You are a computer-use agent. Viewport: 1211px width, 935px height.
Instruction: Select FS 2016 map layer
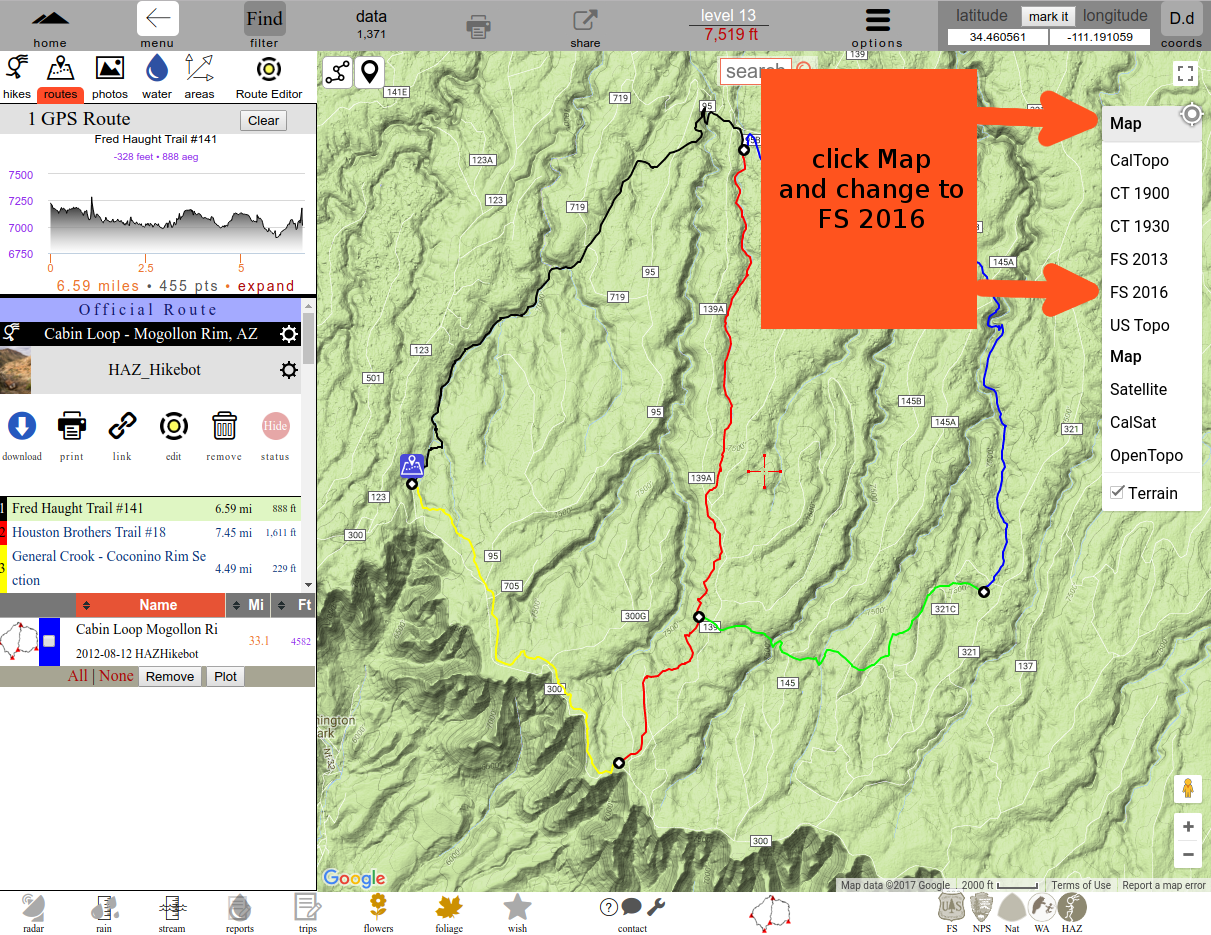tap(1139, 292)
